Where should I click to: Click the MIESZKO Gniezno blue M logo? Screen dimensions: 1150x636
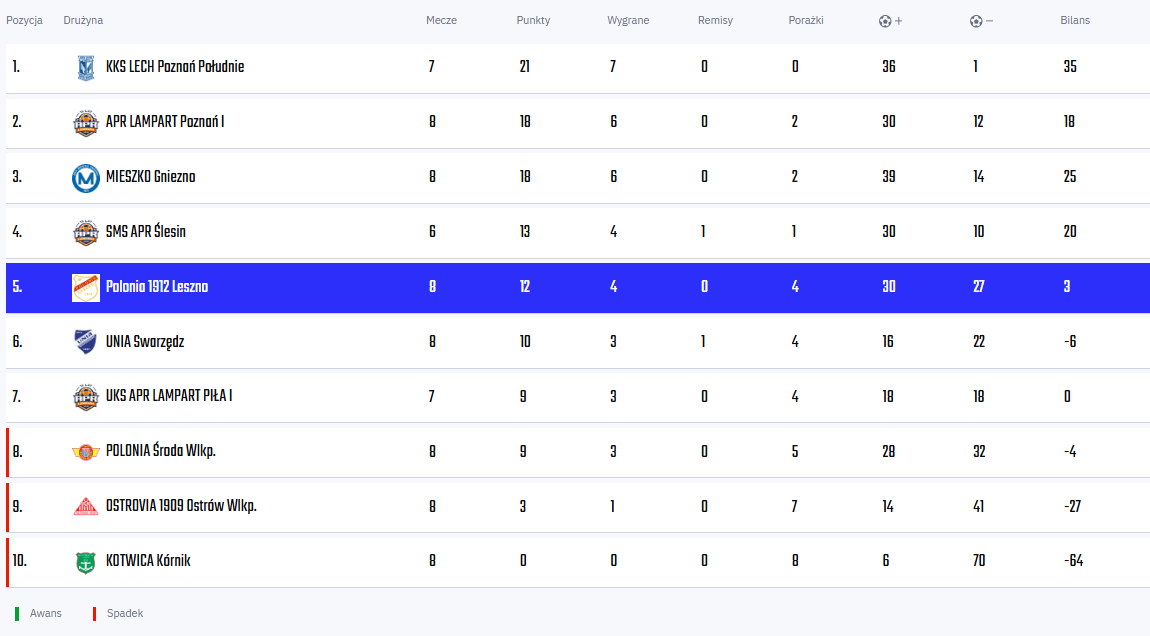pos(86,178)
